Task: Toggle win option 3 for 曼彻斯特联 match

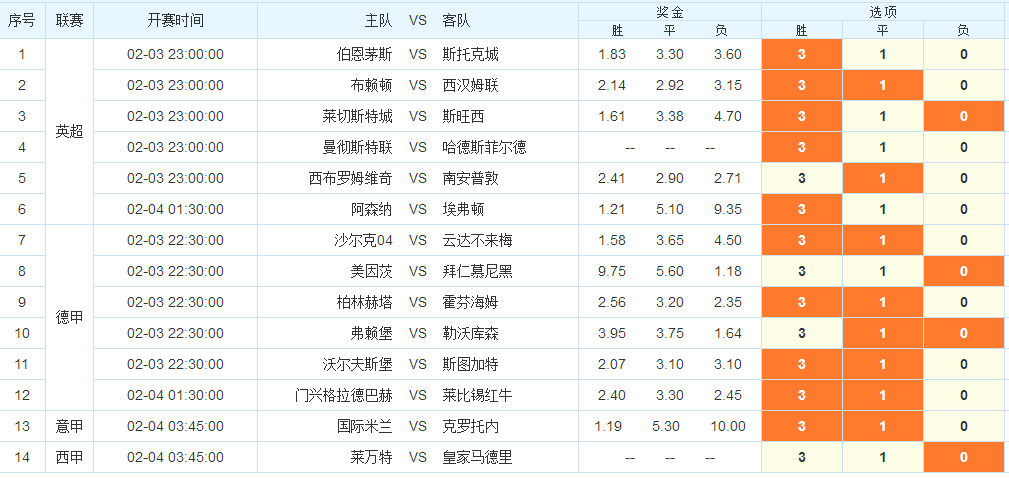Action: click(802, 147)
